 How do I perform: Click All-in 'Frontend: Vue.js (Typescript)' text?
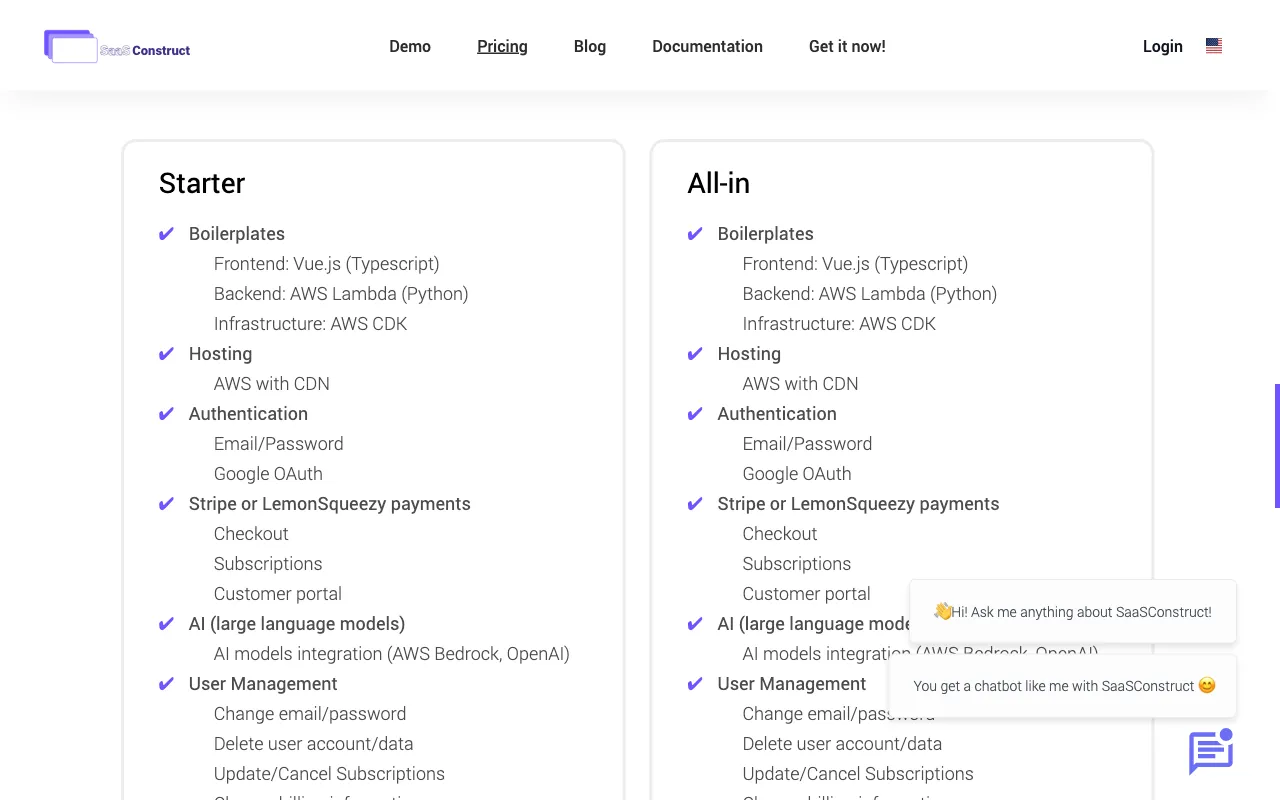click(x=855, y=264)
